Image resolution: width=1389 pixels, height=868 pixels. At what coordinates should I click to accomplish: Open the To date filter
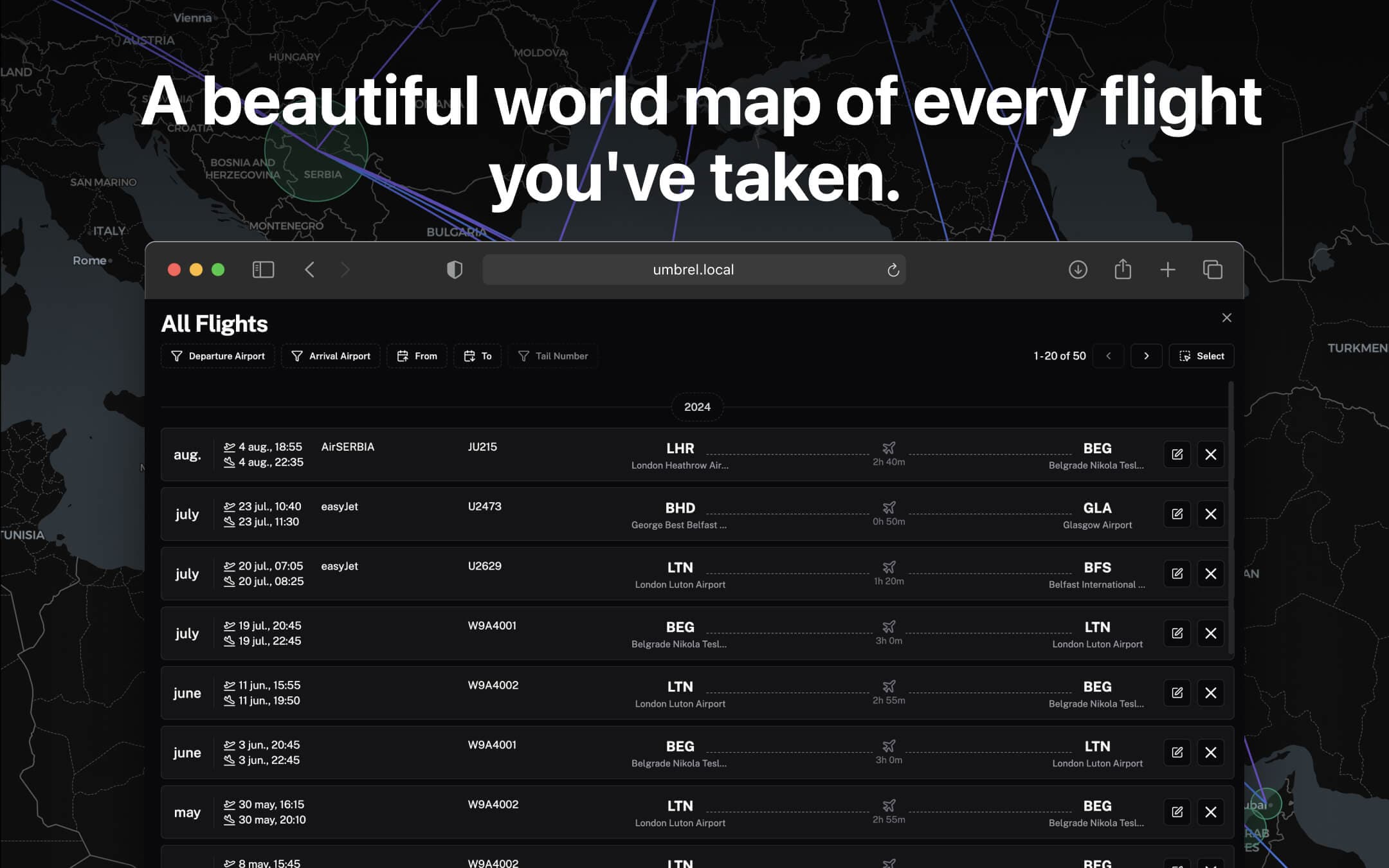point(477,356)
